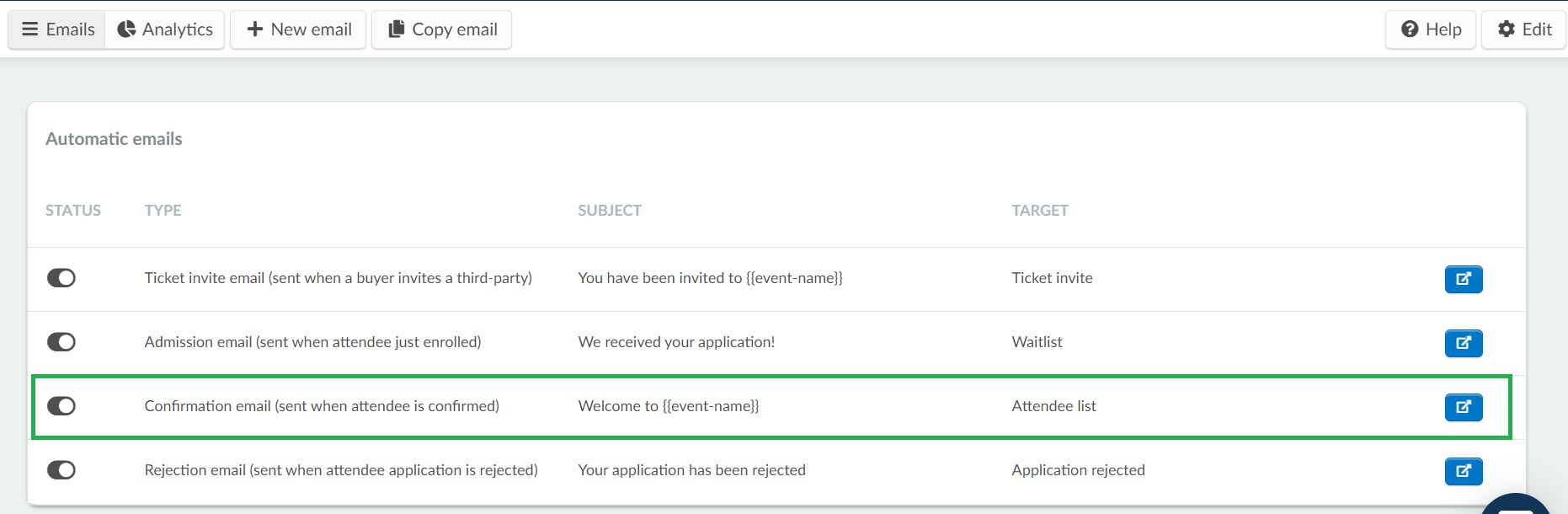The height and width of the screenshot is (514, 1568).
Task: Click the 'Ticket invite' target cell
Action: coord(1052,278)
